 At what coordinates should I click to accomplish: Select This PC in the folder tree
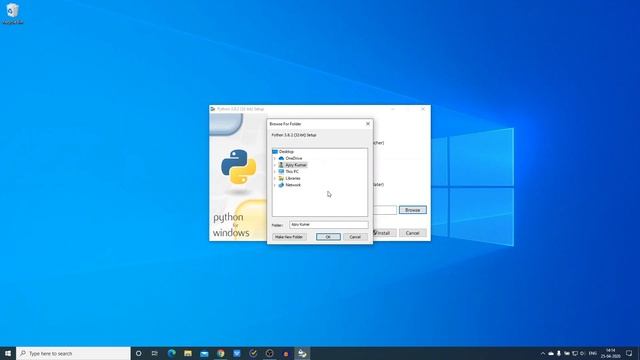point(292,171)
